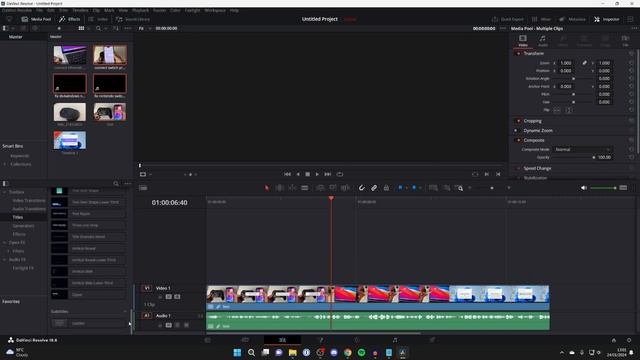Click the Detail Zoom icon
Image resolution: width=640 pixels, height=360 pixels.
pos(447,188)
